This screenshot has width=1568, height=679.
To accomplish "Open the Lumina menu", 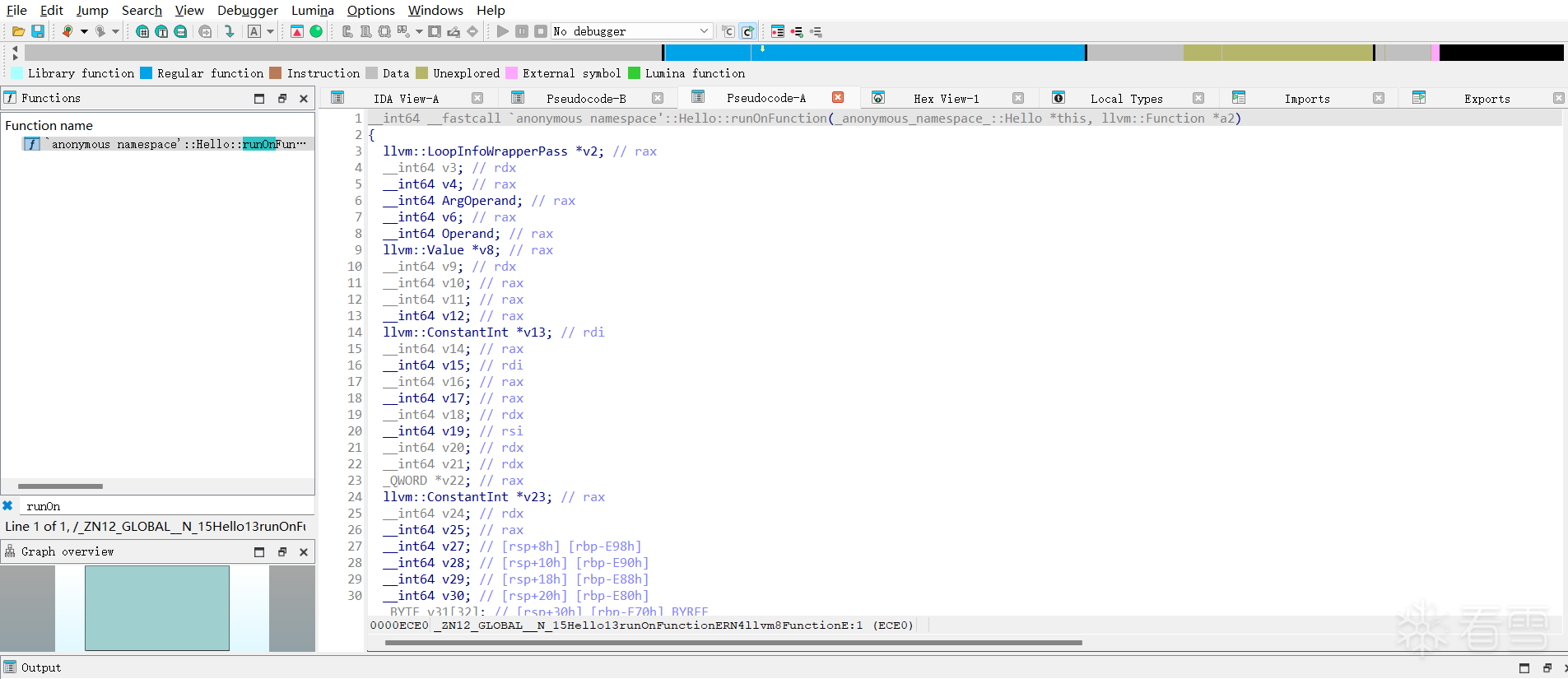I will [313, 10].
